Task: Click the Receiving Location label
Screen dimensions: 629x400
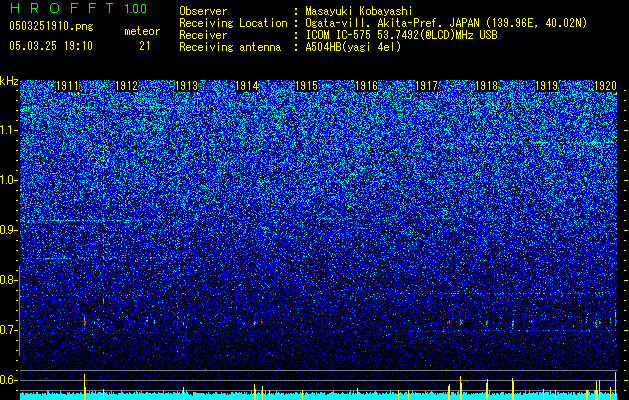Action: click(233, 23)
